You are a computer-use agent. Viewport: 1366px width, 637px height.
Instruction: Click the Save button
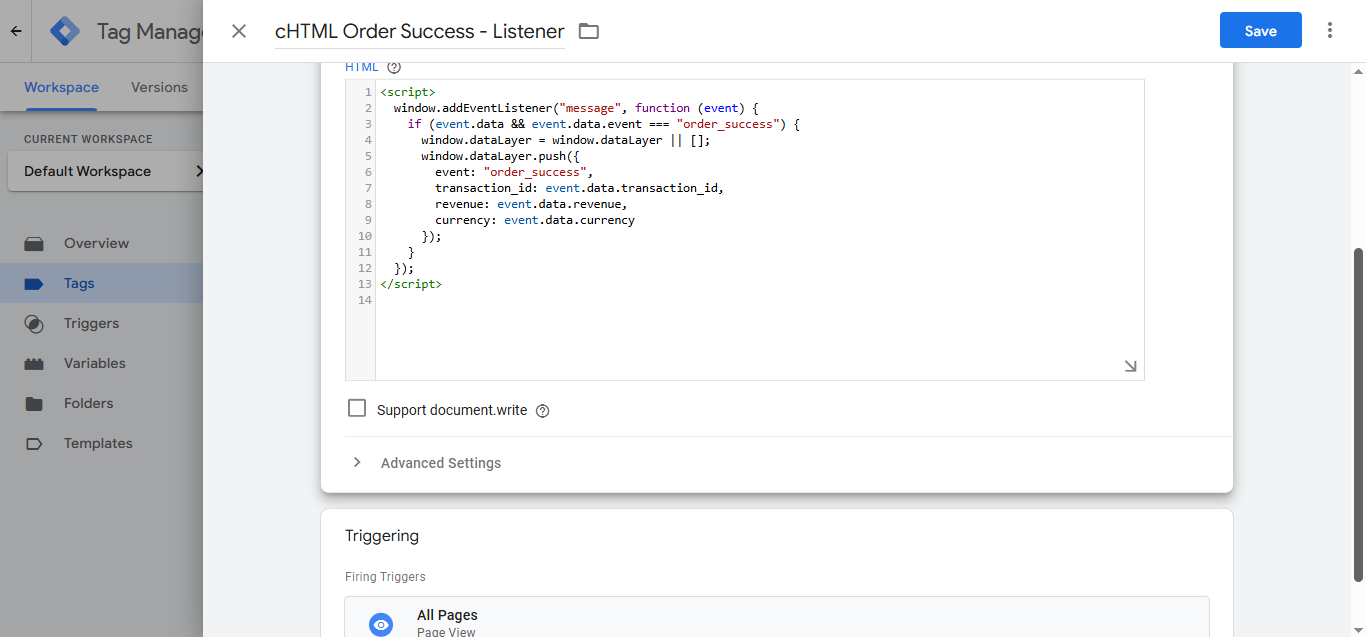[1261, 30]
